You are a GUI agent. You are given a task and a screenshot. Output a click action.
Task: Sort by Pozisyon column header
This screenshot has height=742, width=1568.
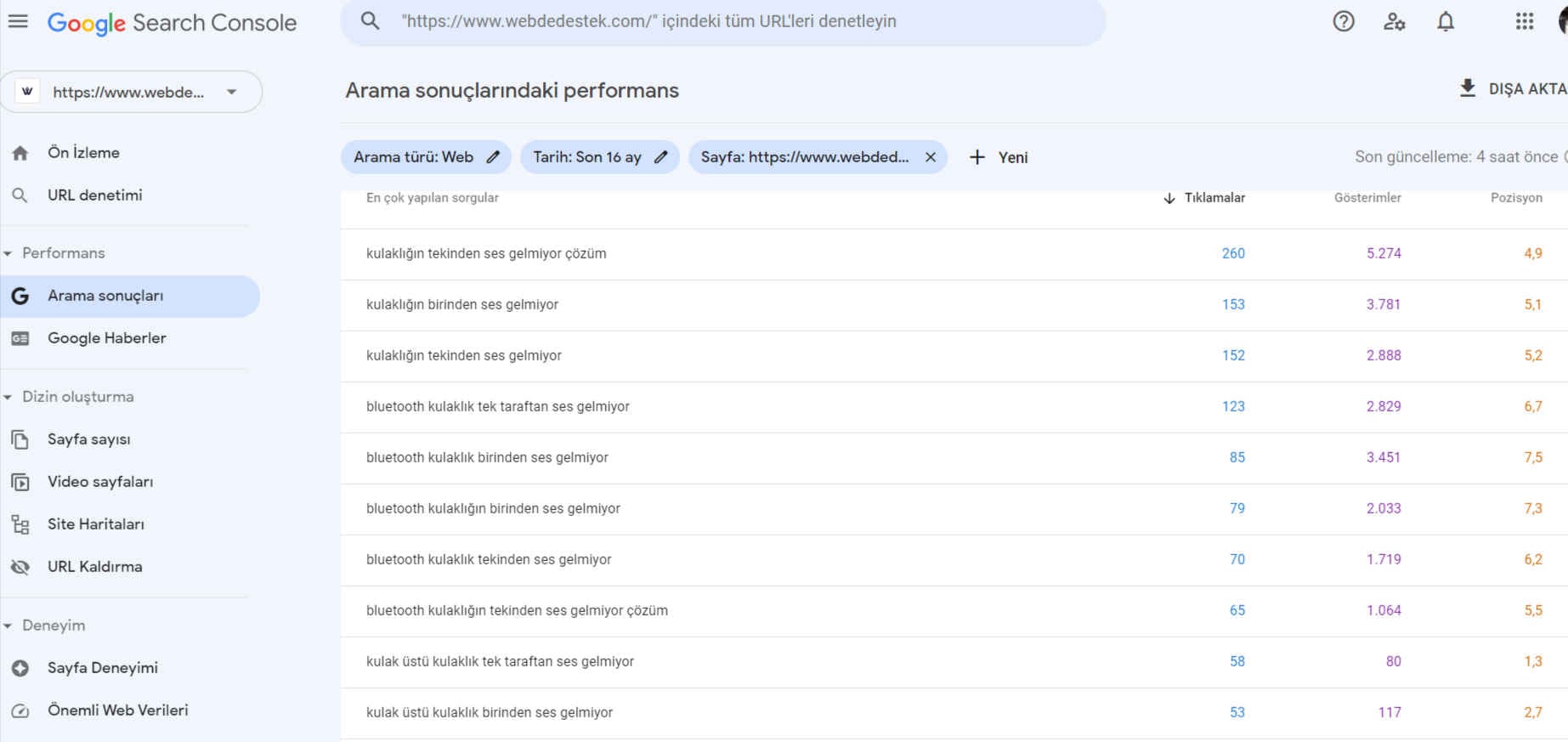1516,198
